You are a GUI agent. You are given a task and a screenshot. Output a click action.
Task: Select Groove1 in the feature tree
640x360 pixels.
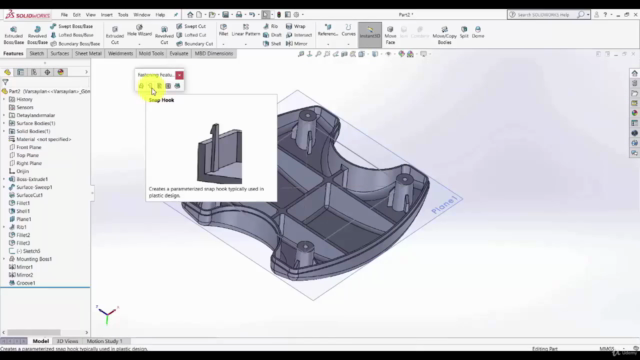coord(22,283)
